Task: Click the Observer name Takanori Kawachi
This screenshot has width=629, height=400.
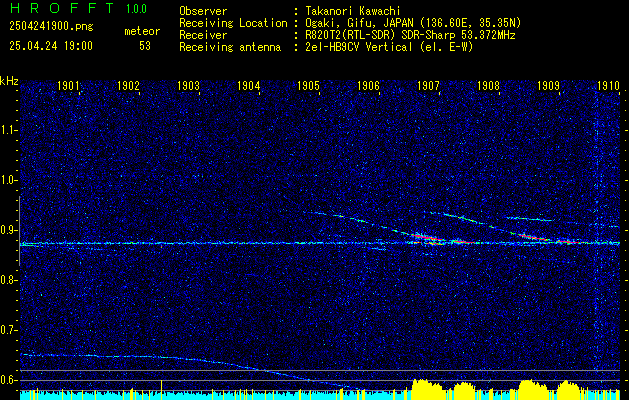Action: coord(352,11)
